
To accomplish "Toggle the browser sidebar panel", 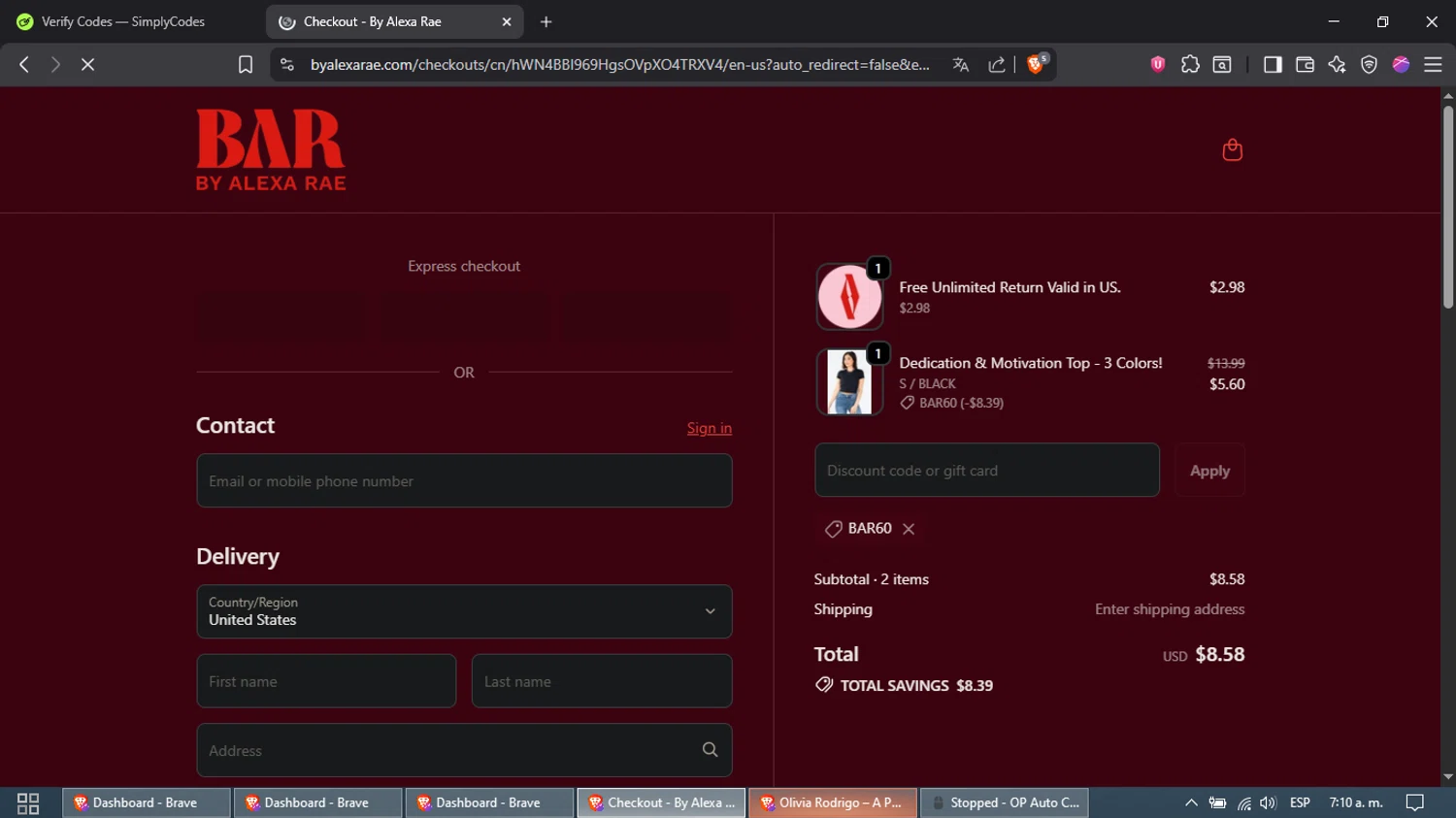I will click(x=1273, y=64).
